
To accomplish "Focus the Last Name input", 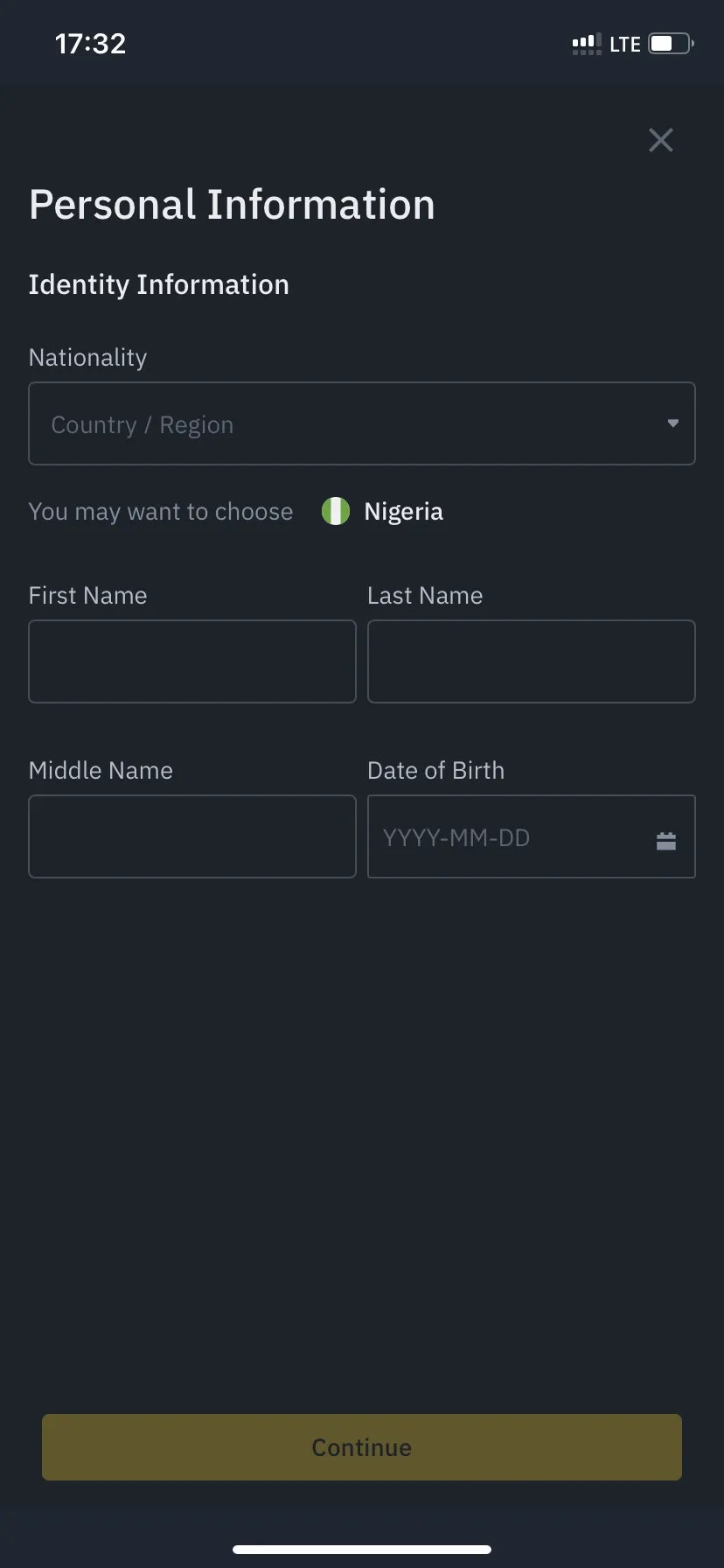I will [531, 661].
